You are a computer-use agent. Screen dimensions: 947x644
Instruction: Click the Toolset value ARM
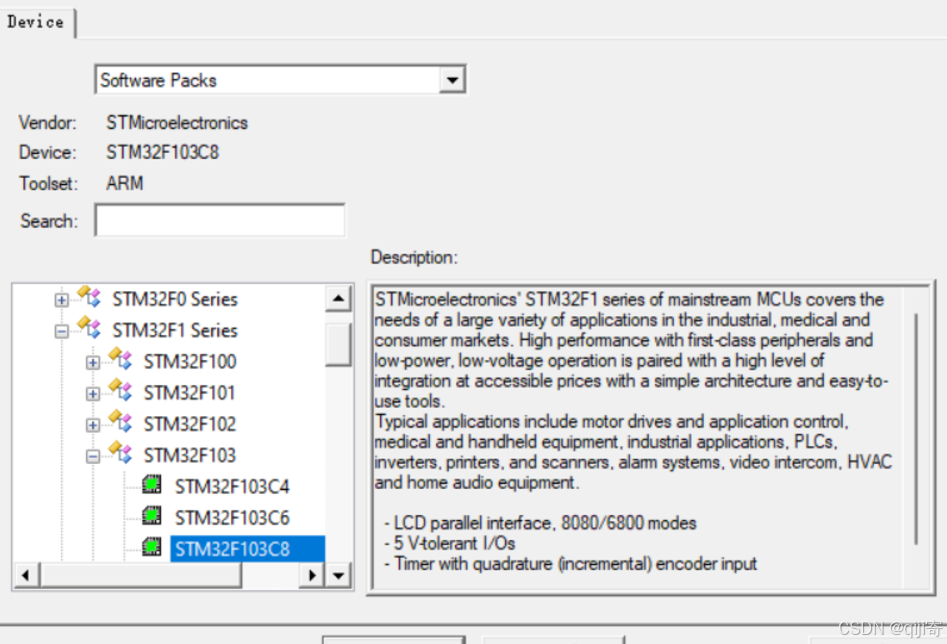(125, 183)
